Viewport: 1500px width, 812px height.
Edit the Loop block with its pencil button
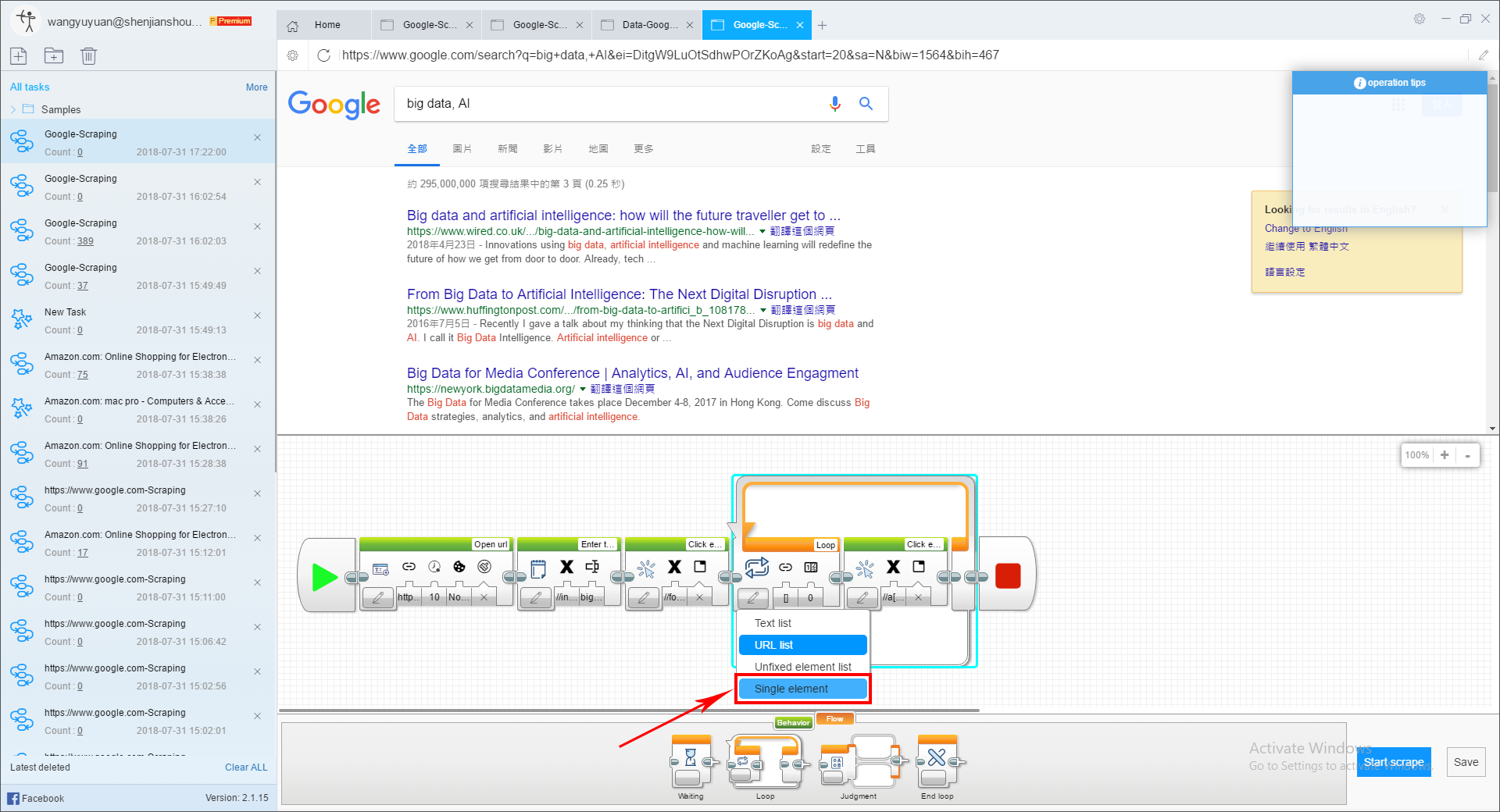(x=753, y=597)
